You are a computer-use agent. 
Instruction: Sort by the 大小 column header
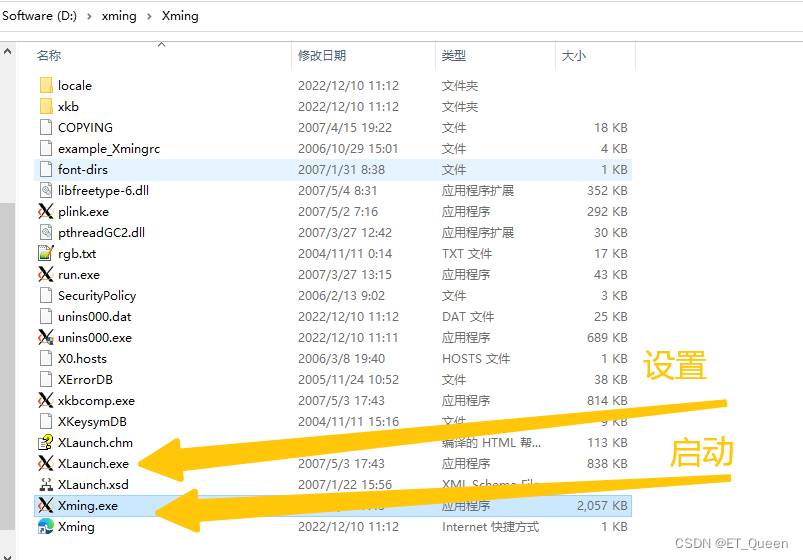click(x=574, y=55)
